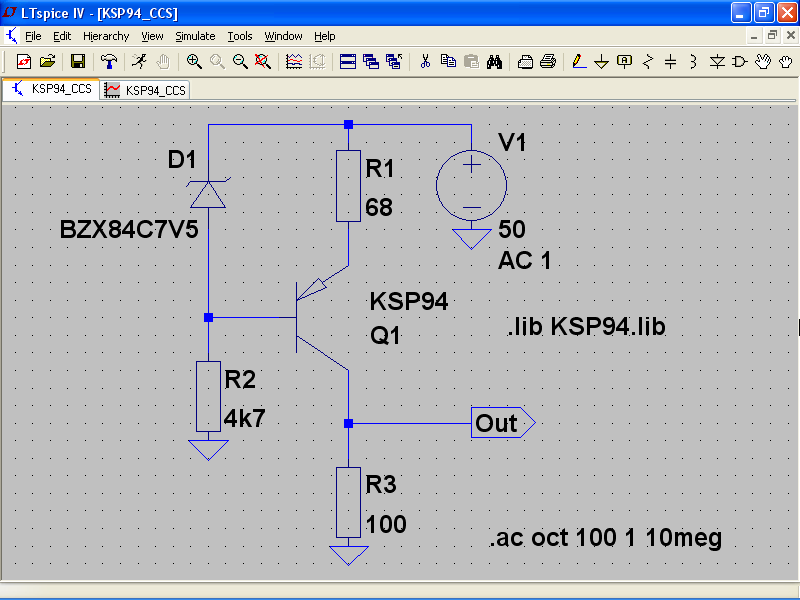Screen dimensions: 800x600
Task: Open a file with the folder icon
Action: pos(47,62)
